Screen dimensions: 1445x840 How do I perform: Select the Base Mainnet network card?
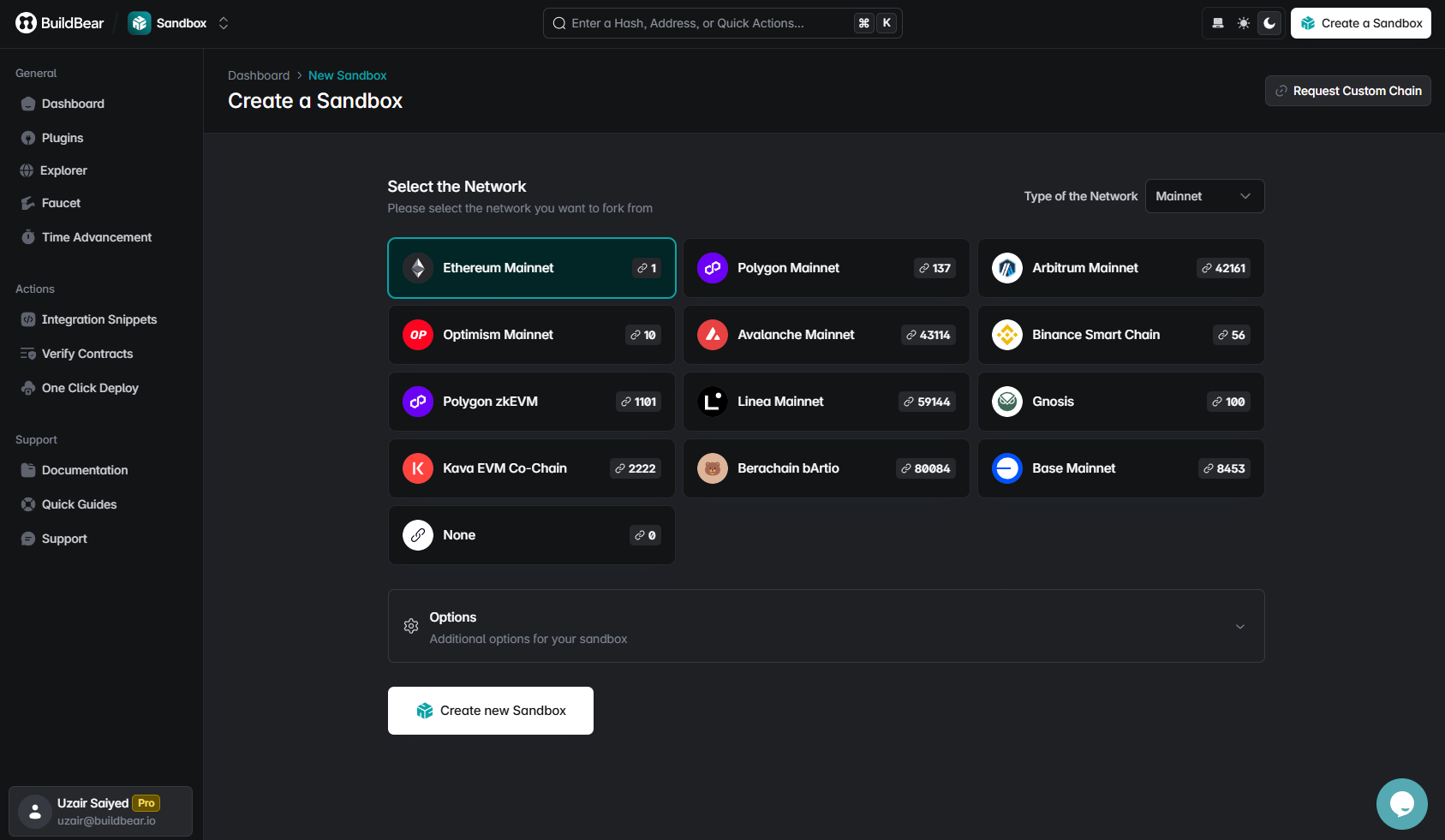[x=1120, y=468]
